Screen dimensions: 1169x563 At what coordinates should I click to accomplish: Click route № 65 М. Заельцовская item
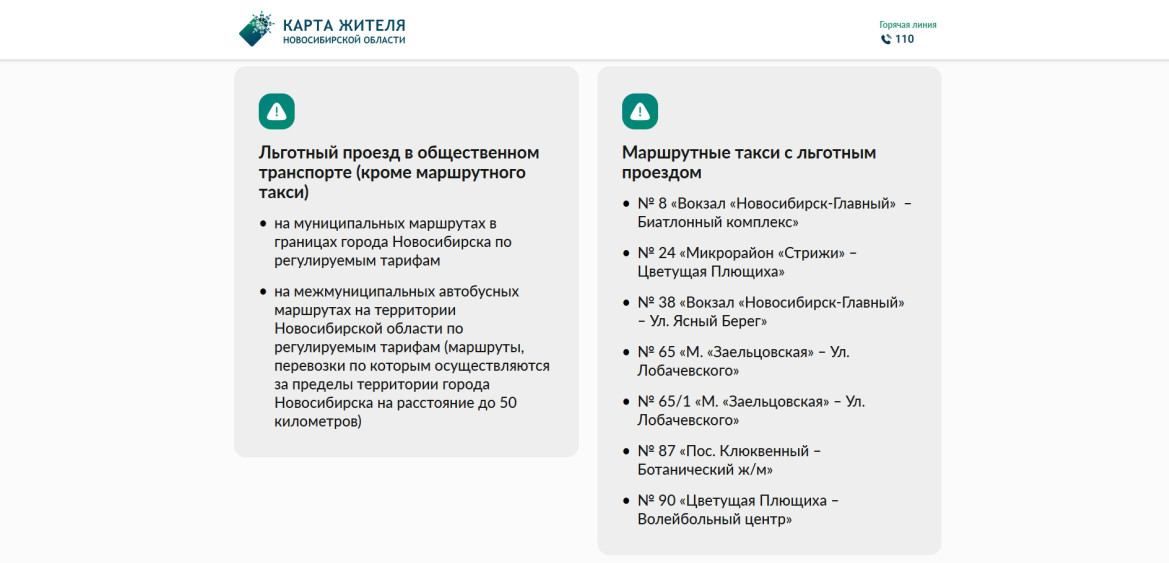tap(743, 361)
